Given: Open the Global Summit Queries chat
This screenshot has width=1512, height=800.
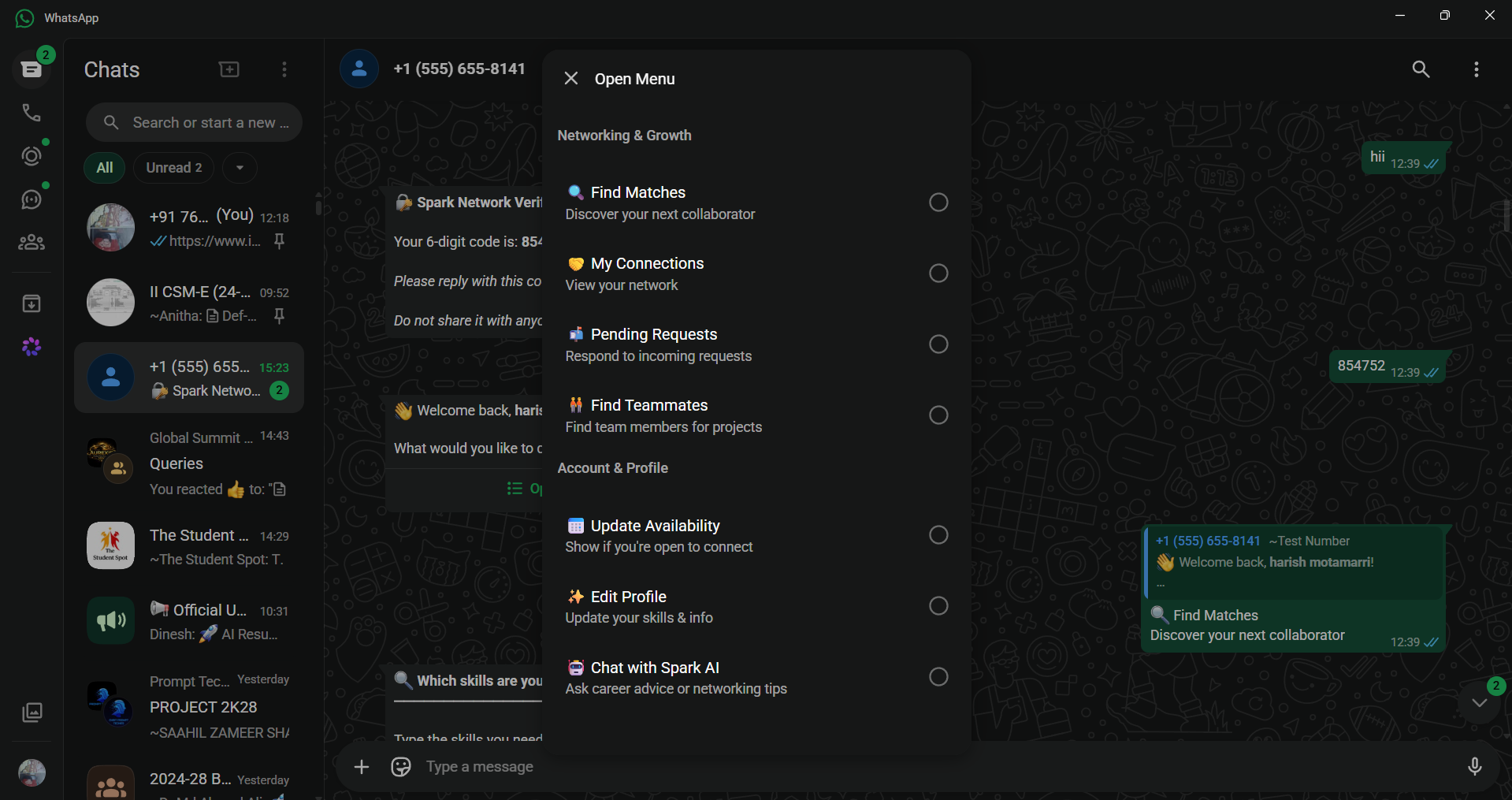Looking at the screenshot, I should pos(189,463).
